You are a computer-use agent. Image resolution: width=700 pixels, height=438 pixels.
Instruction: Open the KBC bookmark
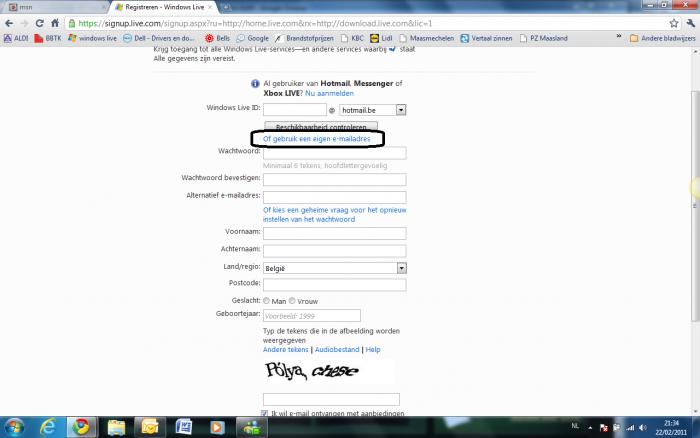click(x=352, y=38)
